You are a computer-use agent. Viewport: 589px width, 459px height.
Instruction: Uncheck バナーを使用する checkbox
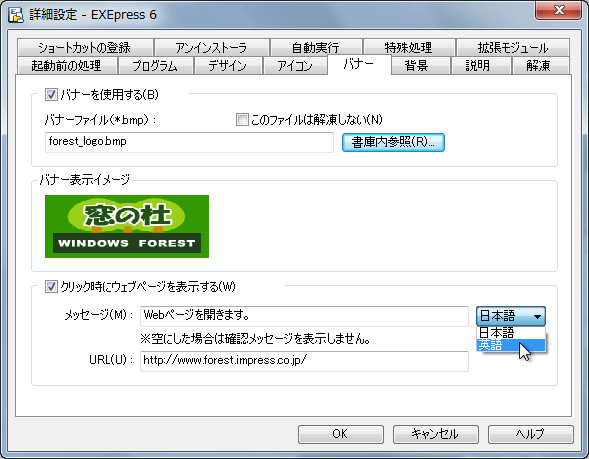point(51,94)
